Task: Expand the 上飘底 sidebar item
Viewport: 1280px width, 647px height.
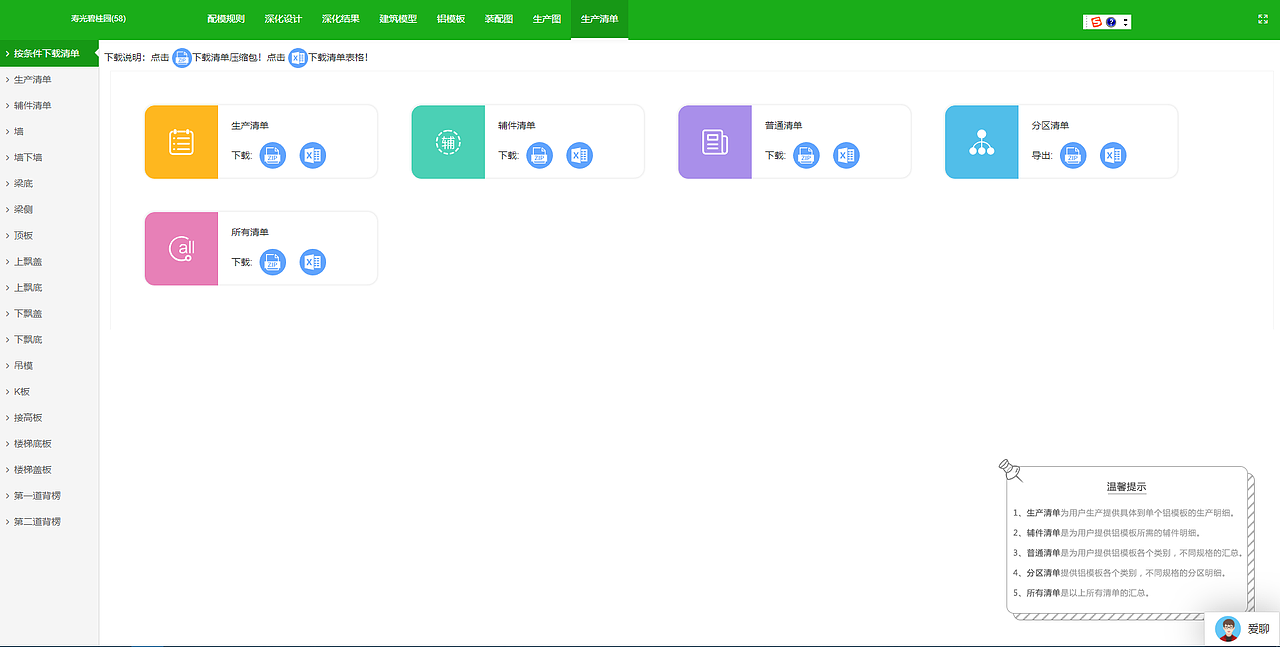Action: (x=49, y=288)
